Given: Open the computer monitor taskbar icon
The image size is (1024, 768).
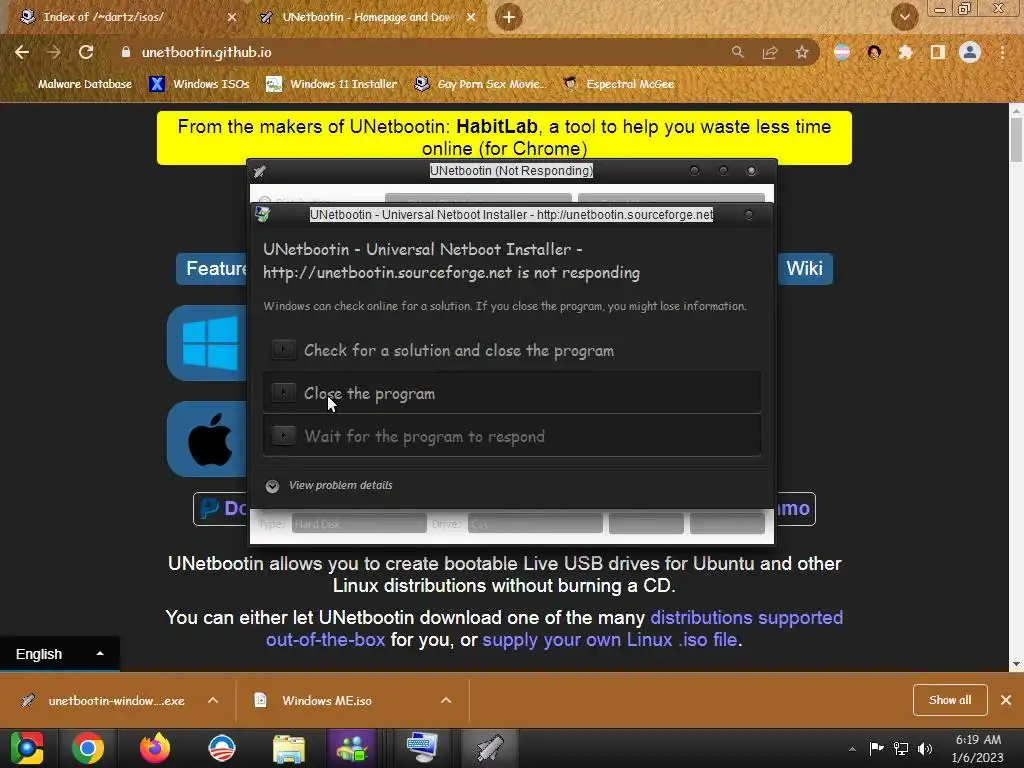Looking at the screenshot, I should point(422,748).
